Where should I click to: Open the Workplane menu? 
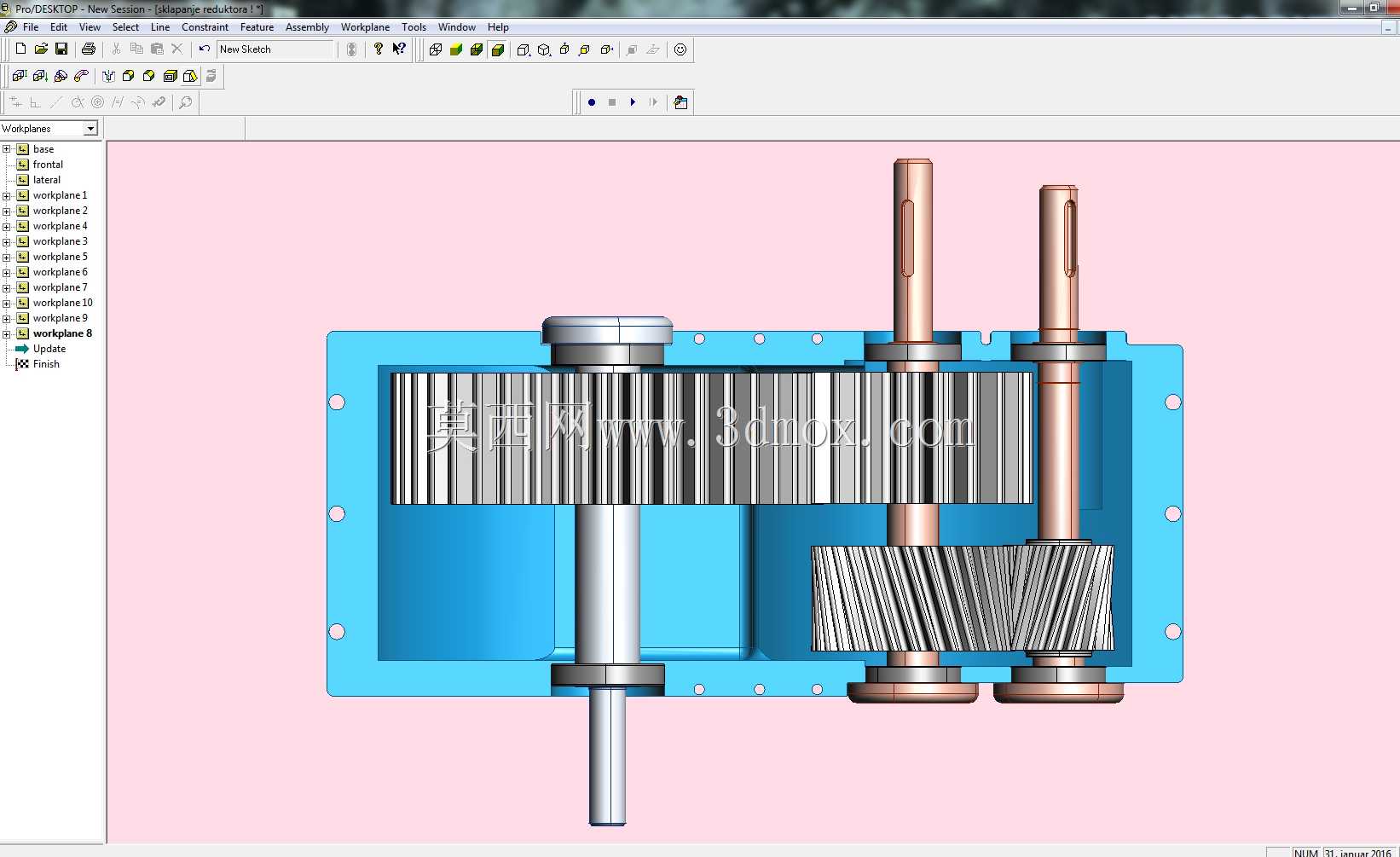365,27
